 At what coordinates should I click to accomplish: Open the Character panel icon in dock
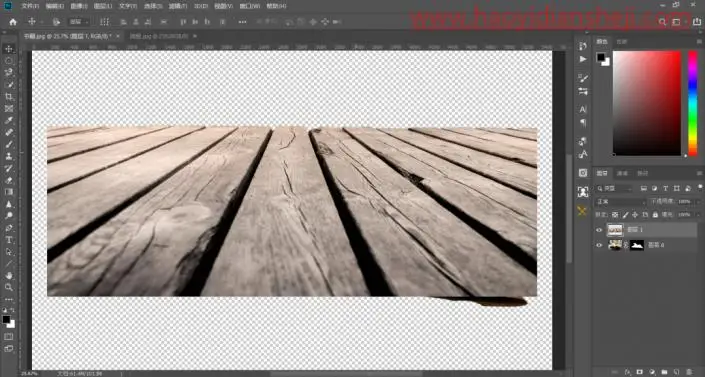[x=583, y=109]
